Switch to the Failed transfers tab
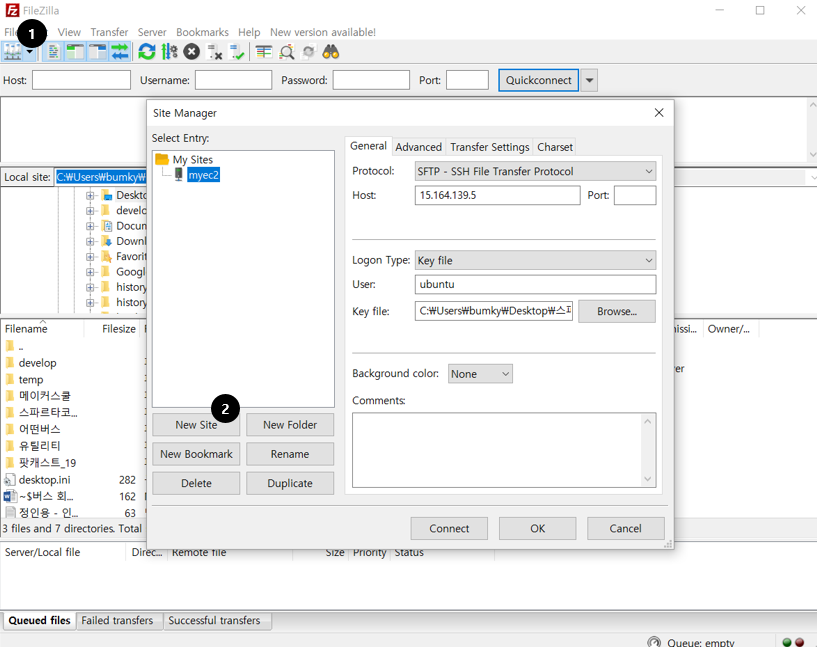Image resolution: width=817 pixels, height=647 pixels. (117, 620)
